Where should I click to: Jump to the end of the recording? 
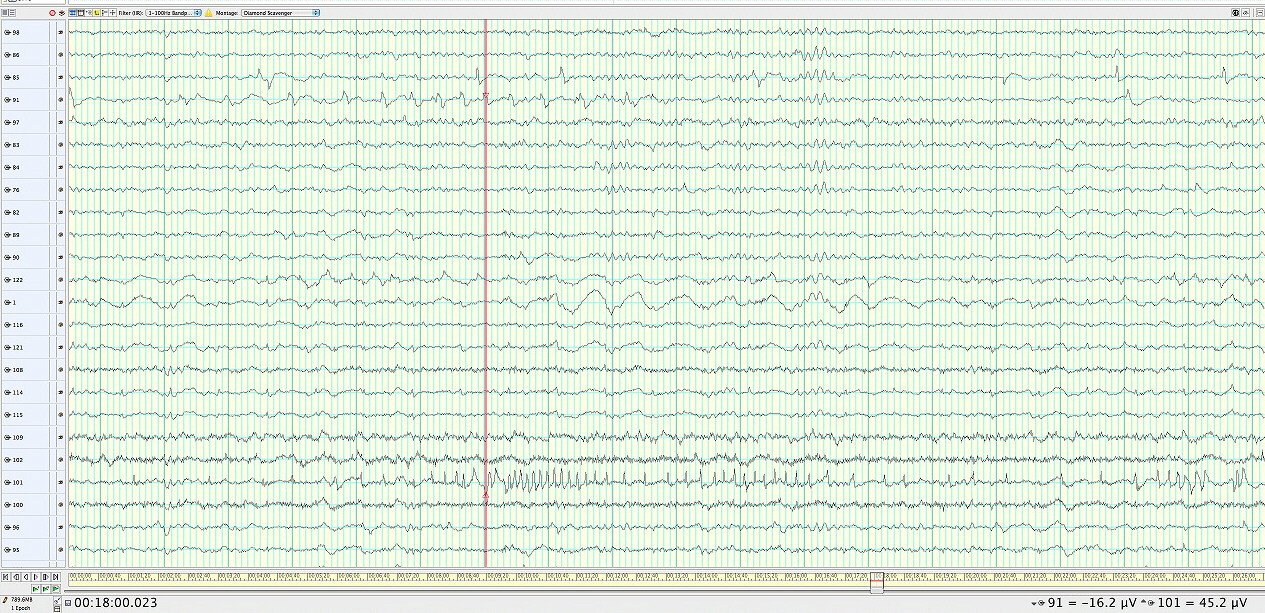coord(58,577)
